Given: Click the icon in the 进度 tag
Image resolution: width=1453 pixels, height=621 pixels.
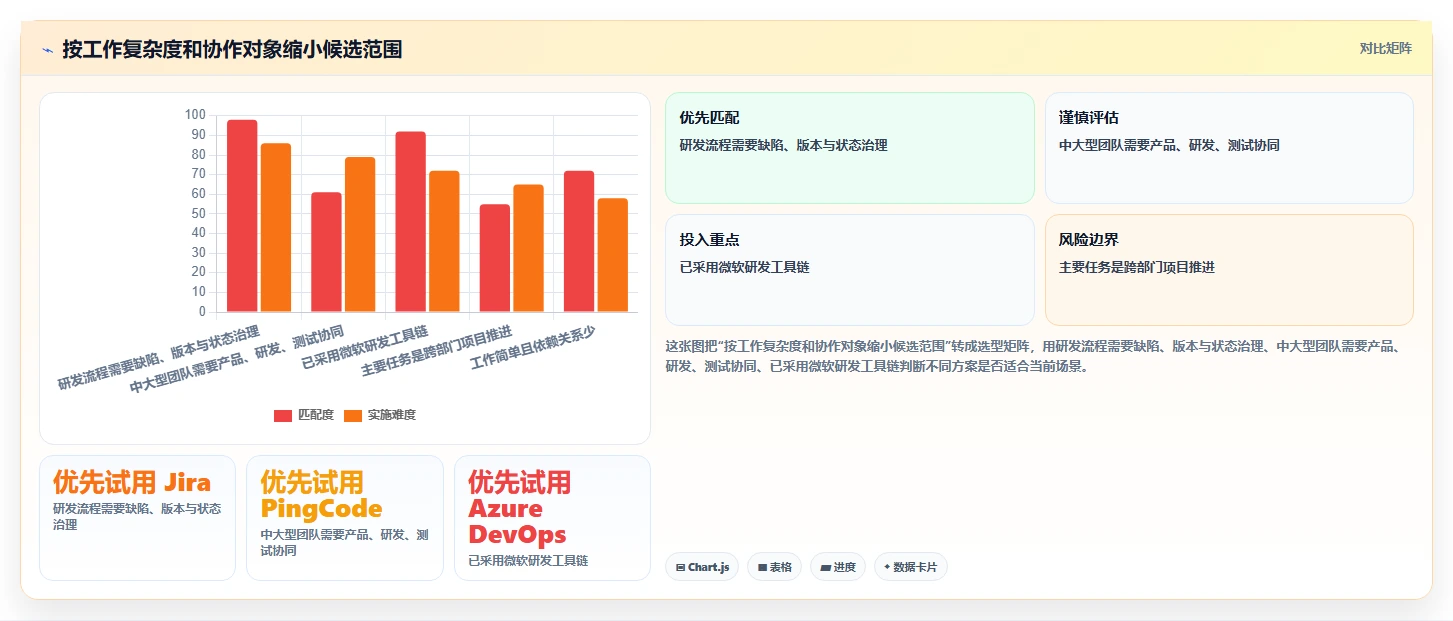Looking at the screenshot, I should (x=825, y=567).
